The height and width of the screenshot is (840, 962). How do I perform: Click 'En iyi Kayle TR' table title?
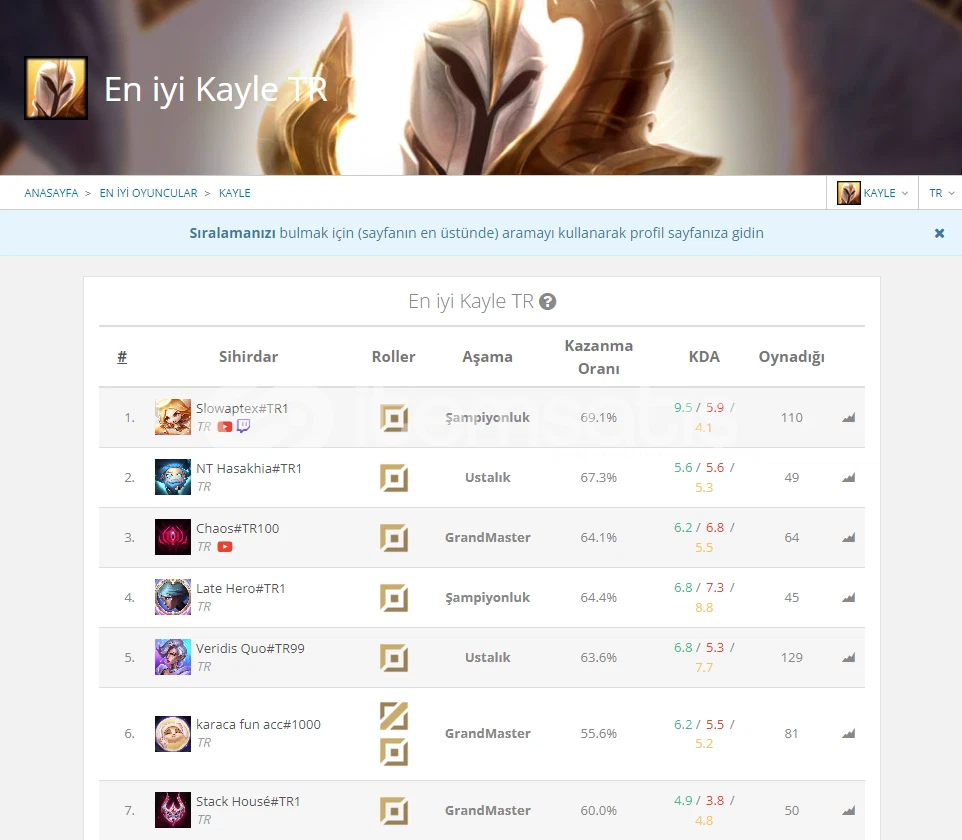coord(471,301)
